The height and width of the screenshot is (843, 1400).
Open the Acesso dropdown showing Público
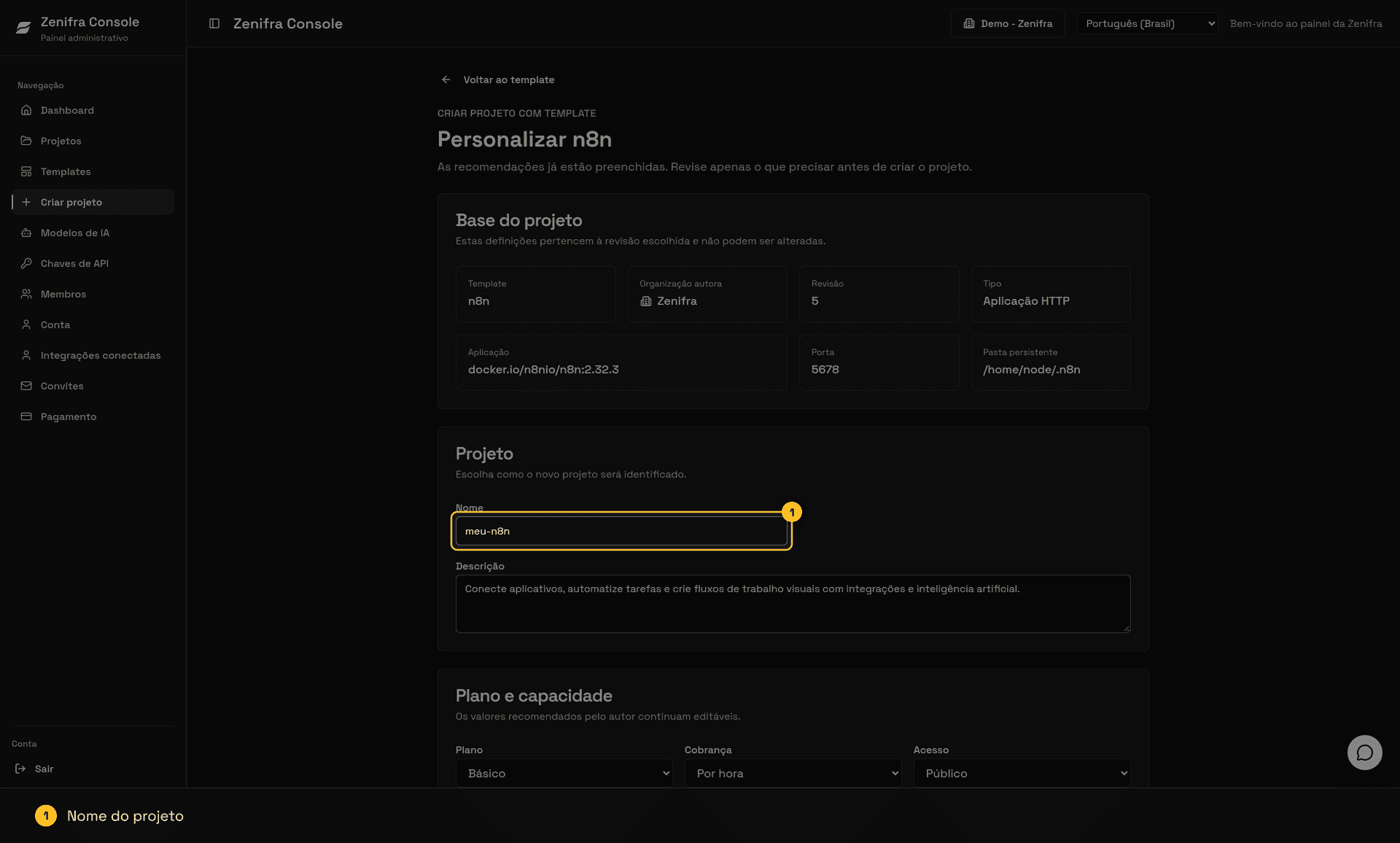(x=1022, y=773)
